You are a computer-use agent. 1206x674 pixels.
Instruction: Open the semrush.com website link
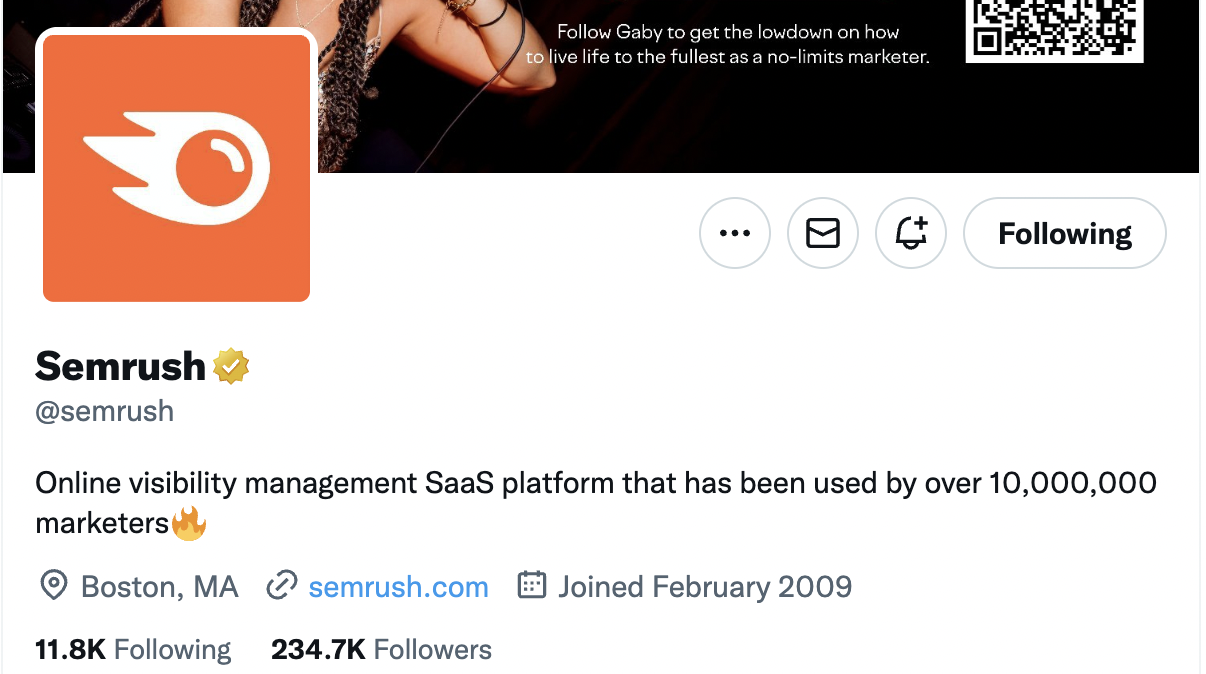coord(398,587)
